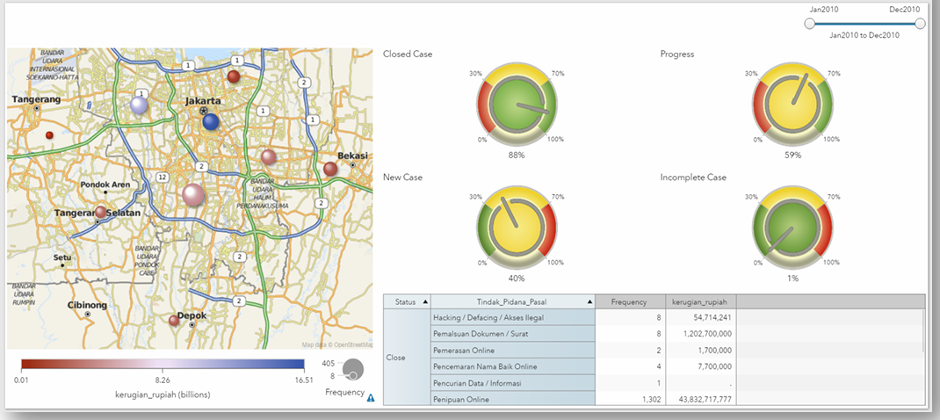Click the 54,714,241 value cell
This screenshot has width=941, height=420.
click(x=701, y=317)
